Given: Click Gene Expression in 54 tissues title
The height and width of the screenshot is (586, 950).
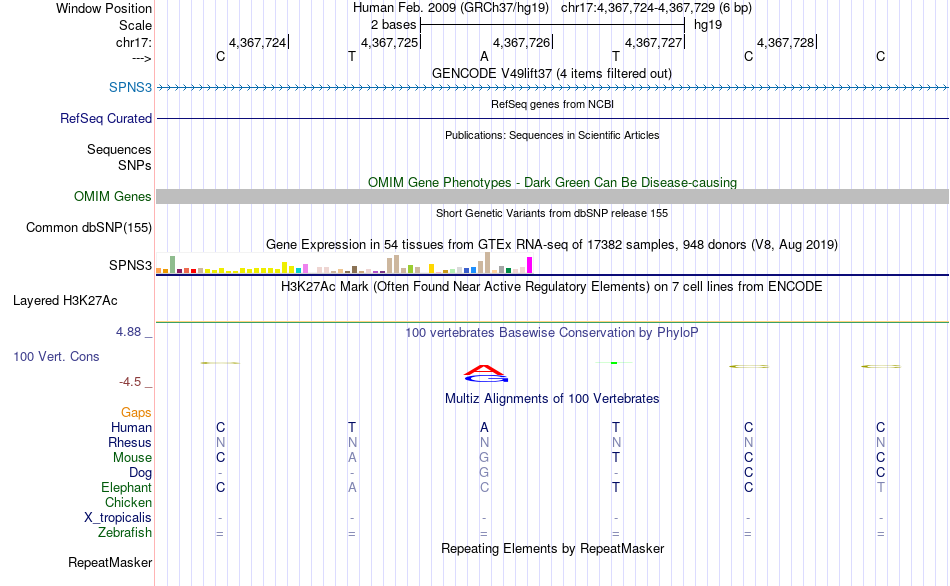Looking at the screenshot, I should [552, 245].
